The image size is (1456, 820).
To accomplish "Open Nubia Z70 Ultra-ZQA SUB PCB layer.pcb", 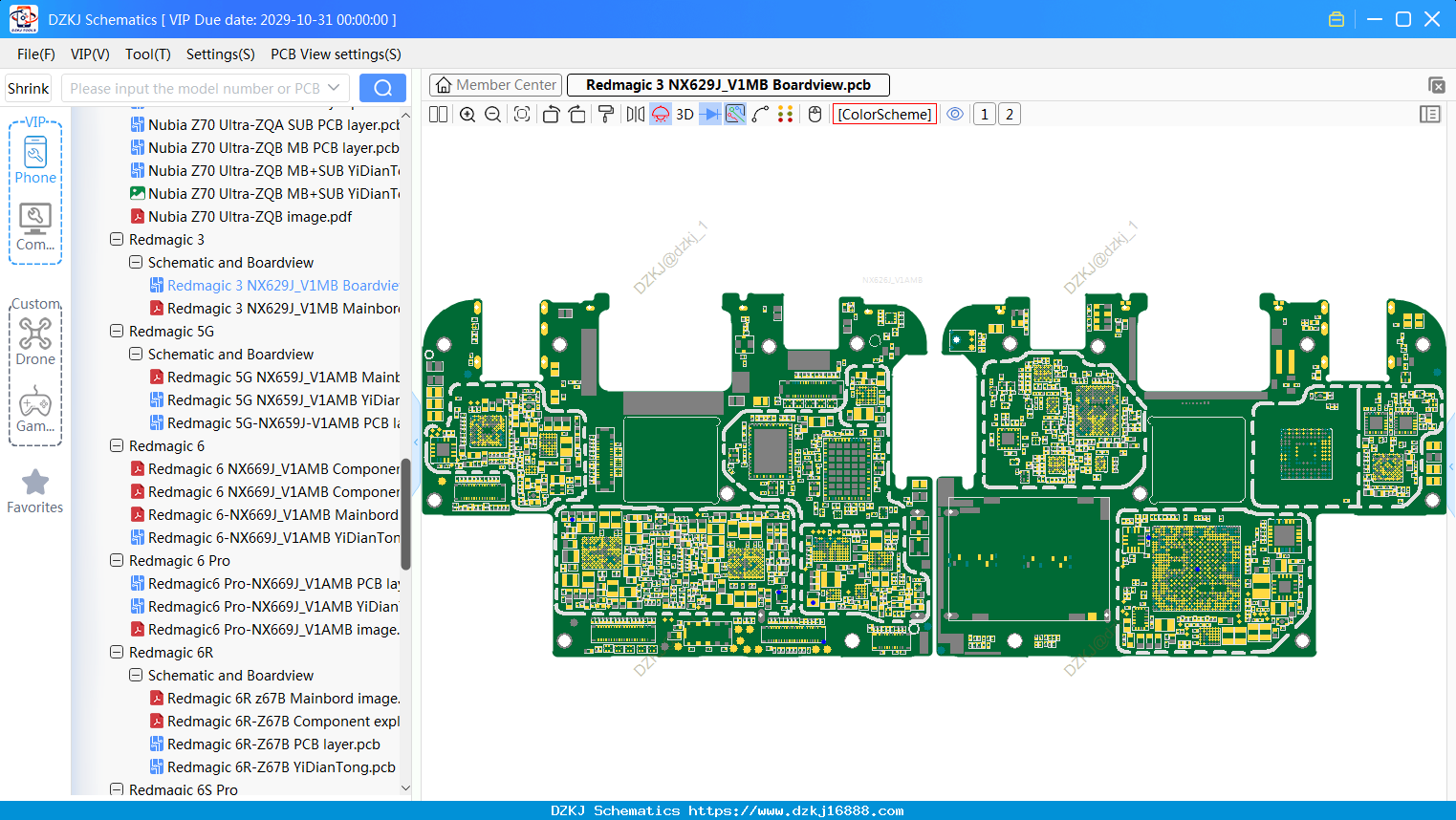I will click(x=265, y=124).
